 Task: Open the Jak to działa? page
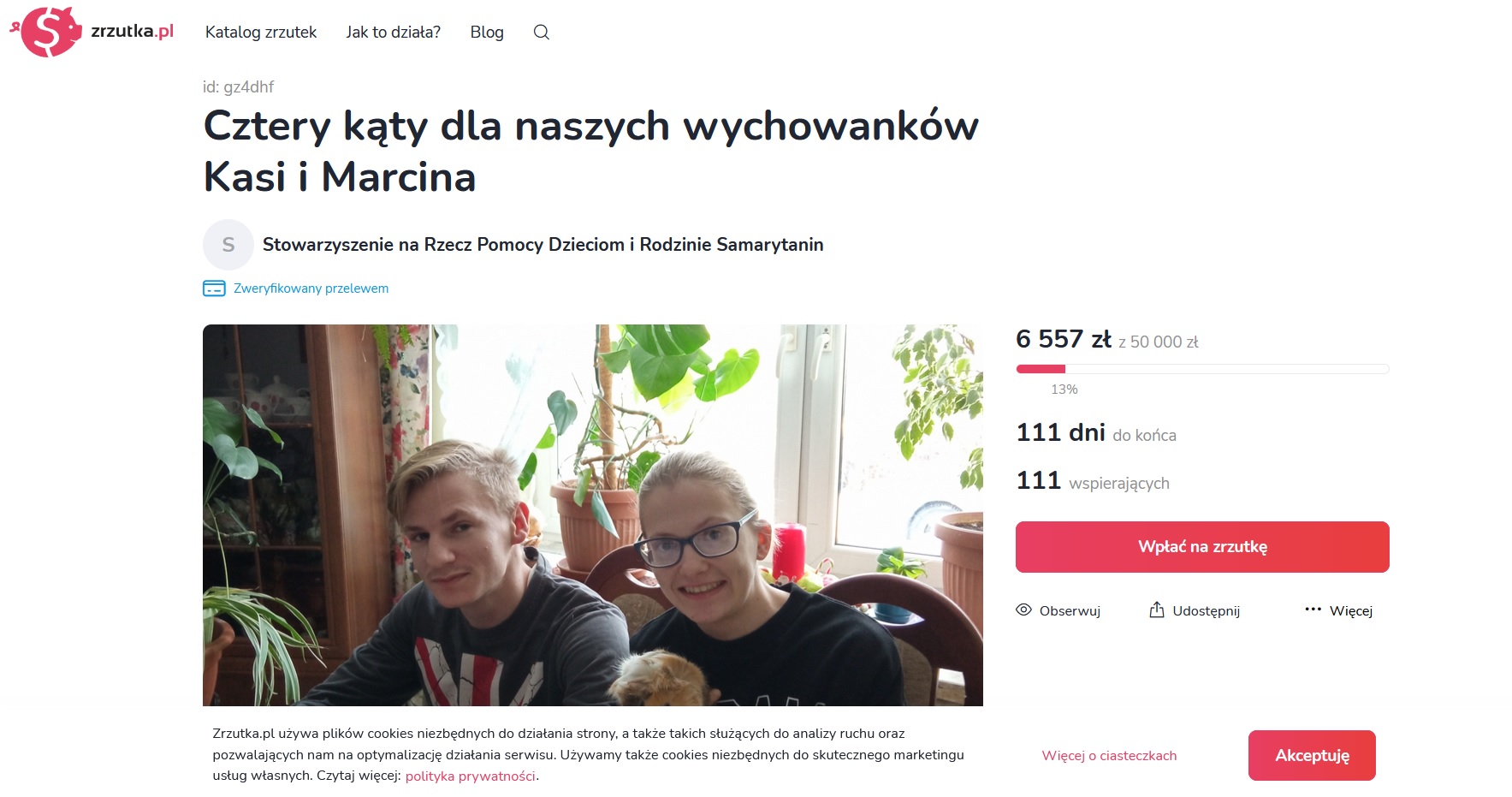point(394,33)
